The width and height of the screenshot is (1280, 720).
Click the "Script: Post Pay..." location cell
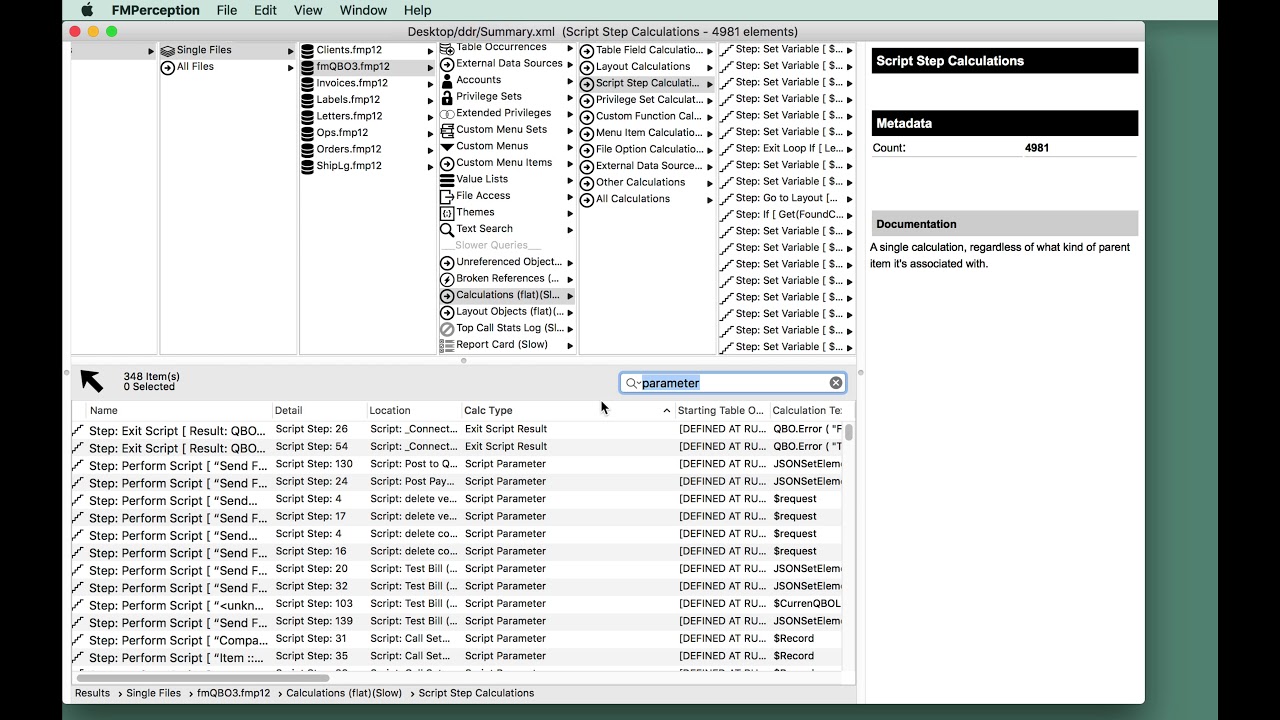pyautogui.click(x=414, y=482)
